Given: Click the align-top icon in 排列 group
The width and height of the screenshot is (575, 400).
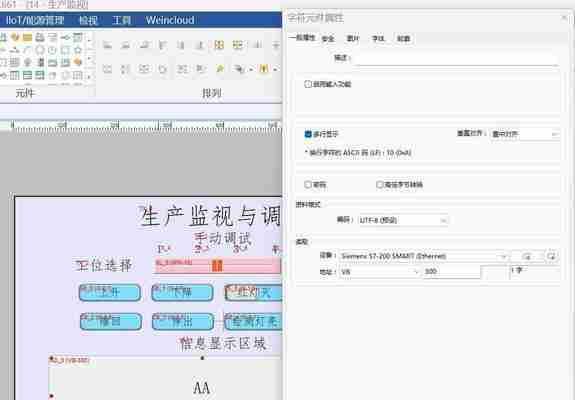Looking at the screenshot, I should click(162, 45).
